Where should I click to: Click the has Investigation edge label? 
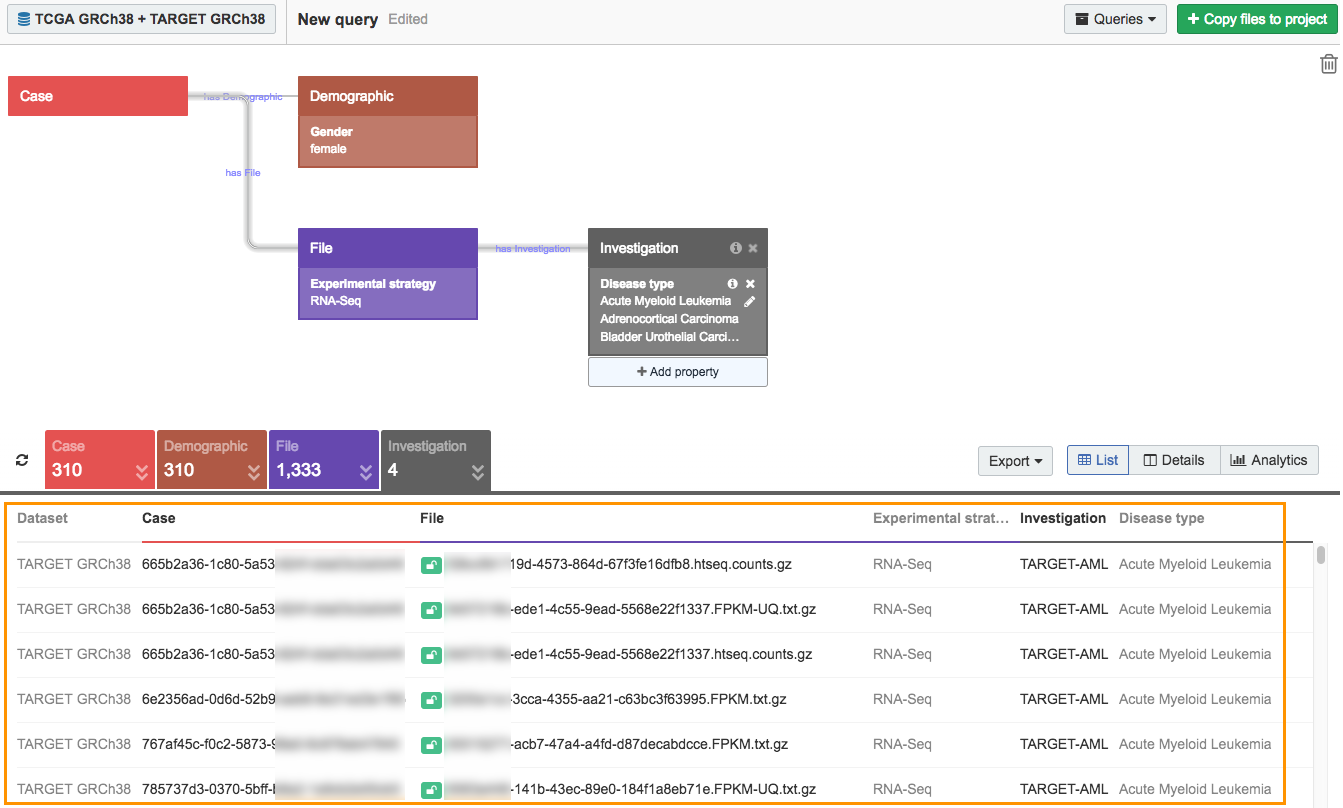coord(533,249)
